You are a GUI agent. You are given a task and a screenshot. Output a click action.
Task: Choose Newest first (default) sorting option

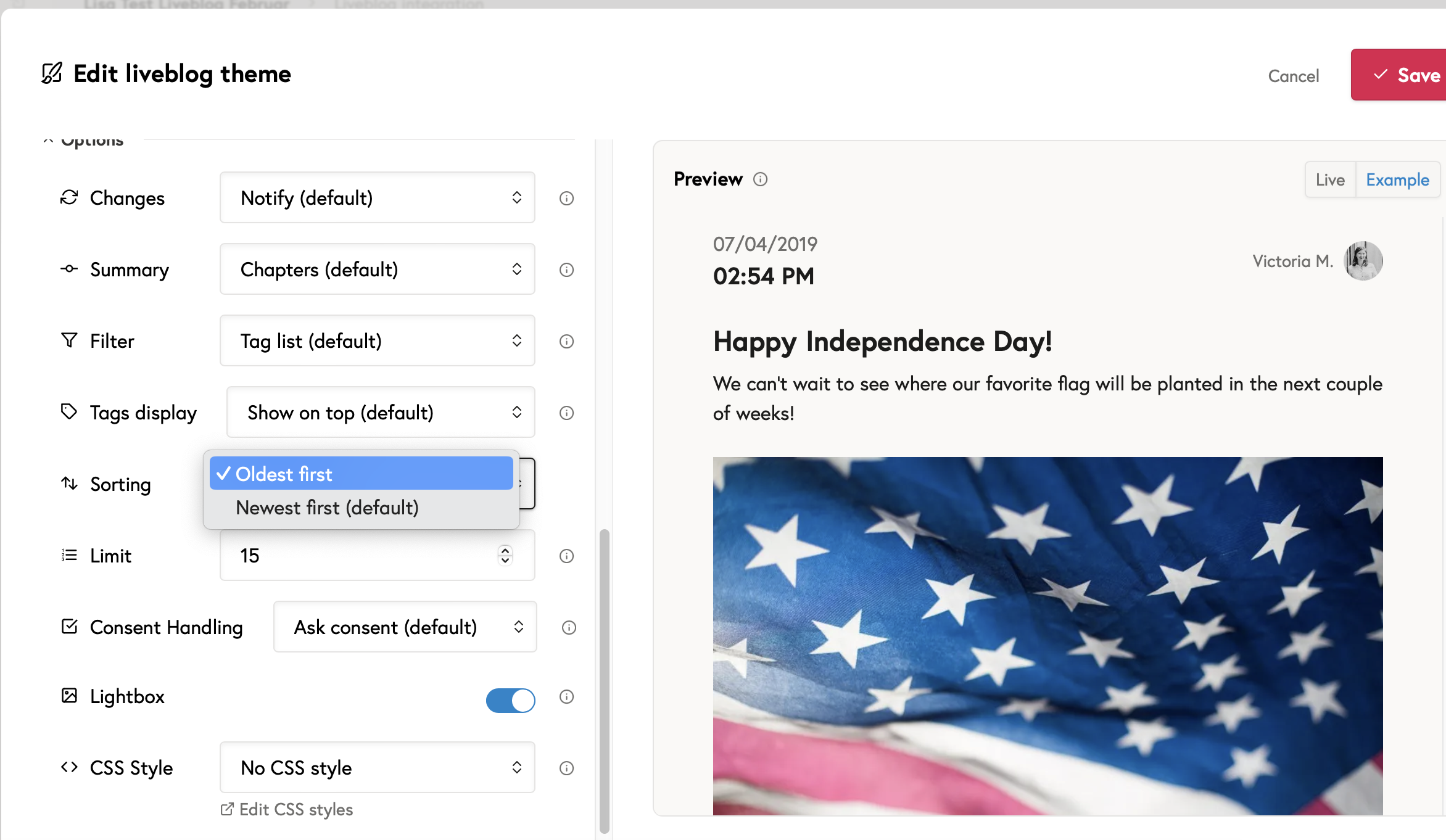pos(327,508)
